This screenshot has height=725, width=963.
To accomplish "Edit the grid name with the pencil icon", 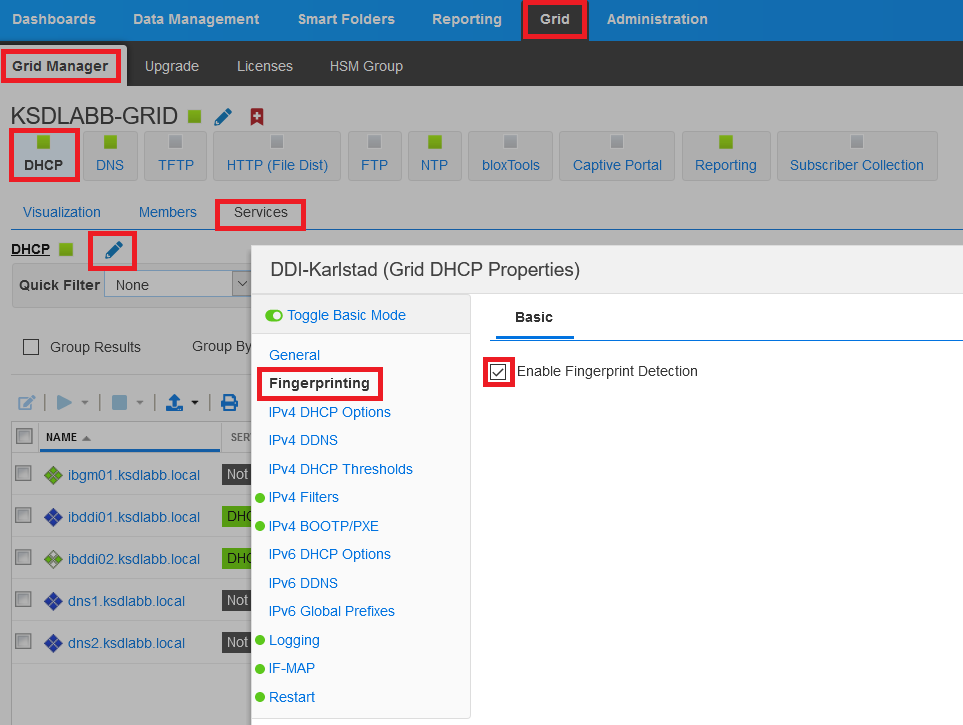I will (222, 116).
